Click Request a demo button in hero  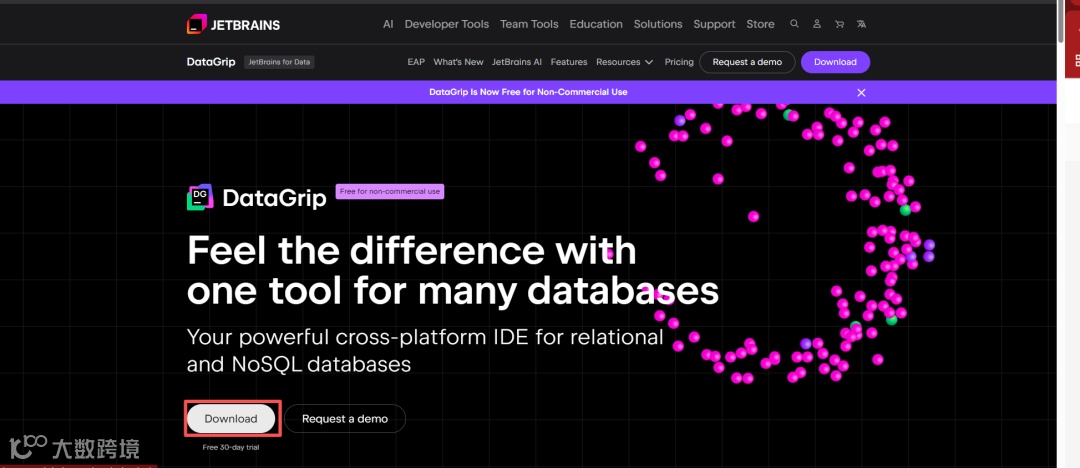coord(345,418)
